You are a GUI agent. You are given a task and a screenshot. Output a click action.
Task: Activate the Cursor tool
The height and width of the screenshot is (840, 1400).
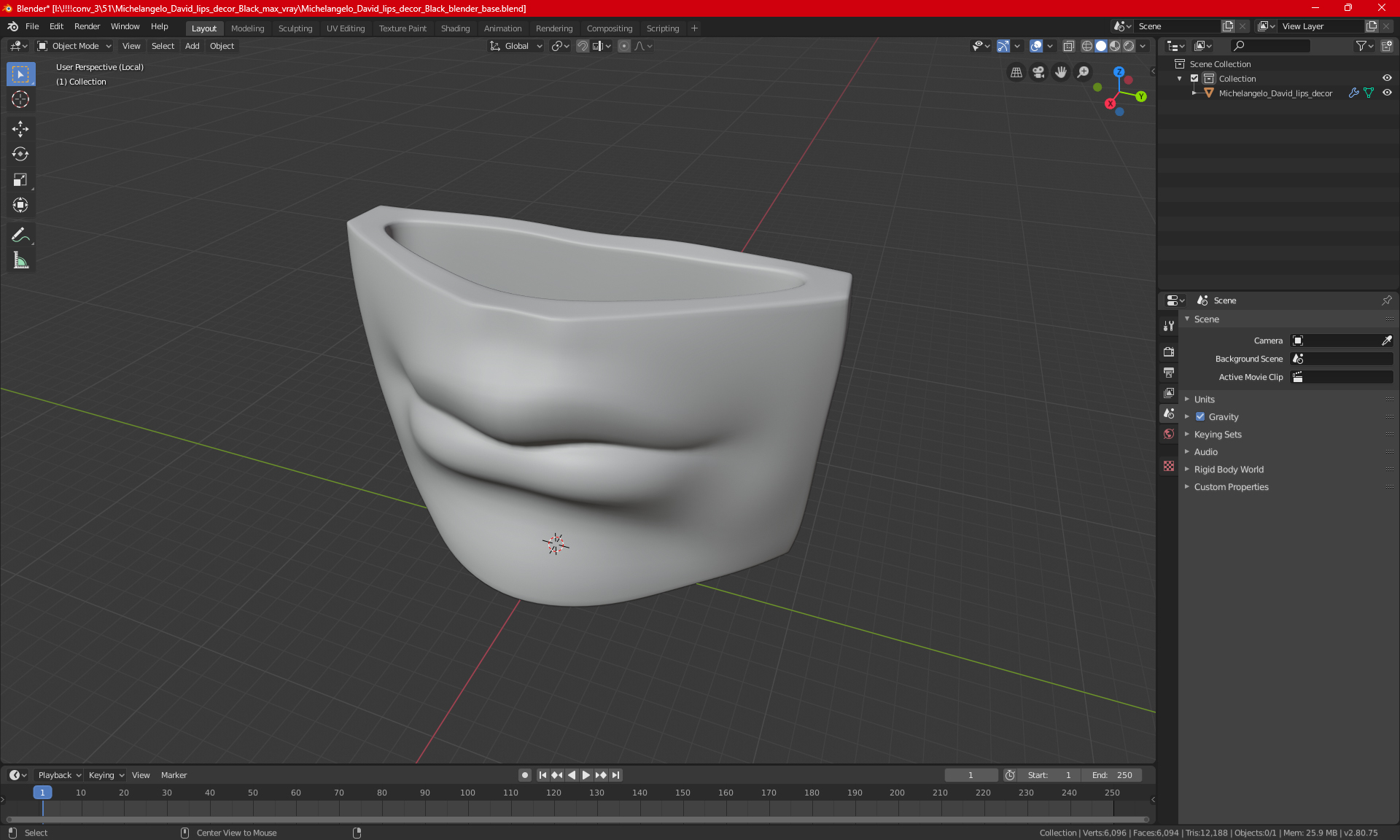20,99
